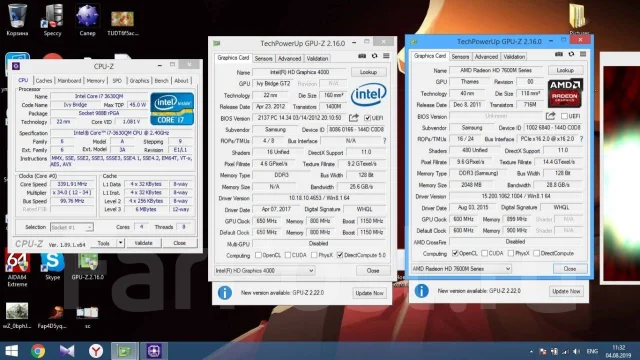640x360 pixels.
Task: Click the Intel logo in GPU-Z
Action: tap(369, 94)
